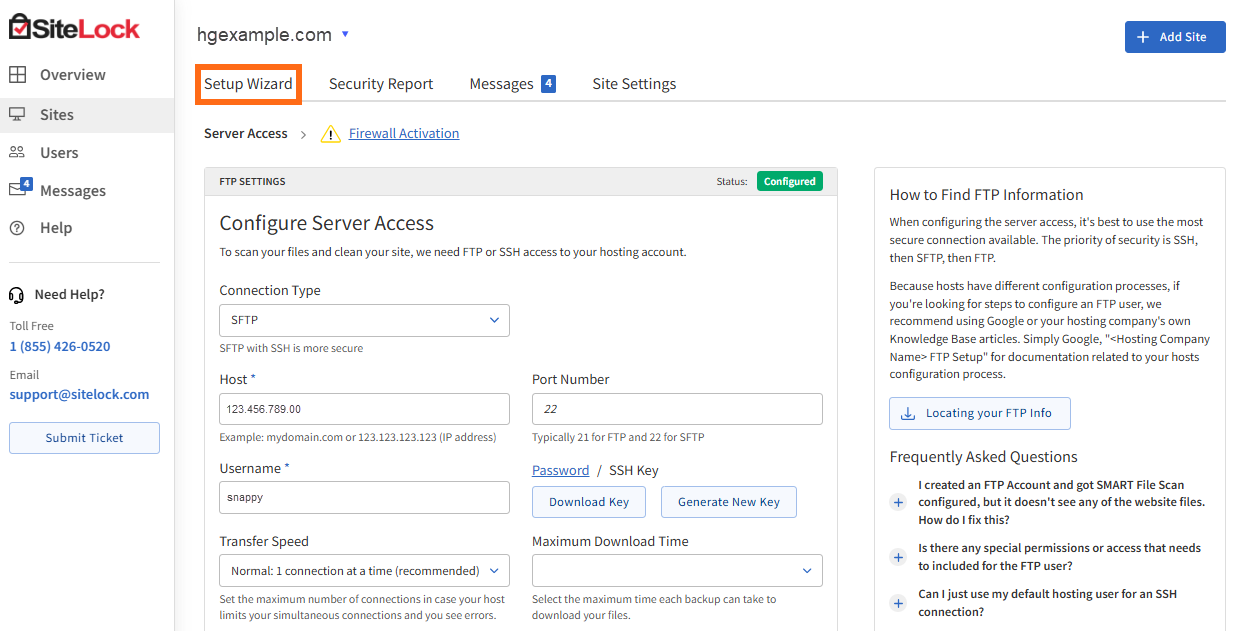Switch to the Security Report tab
This screenshot has width=1257, height=631.
(381, 84)
